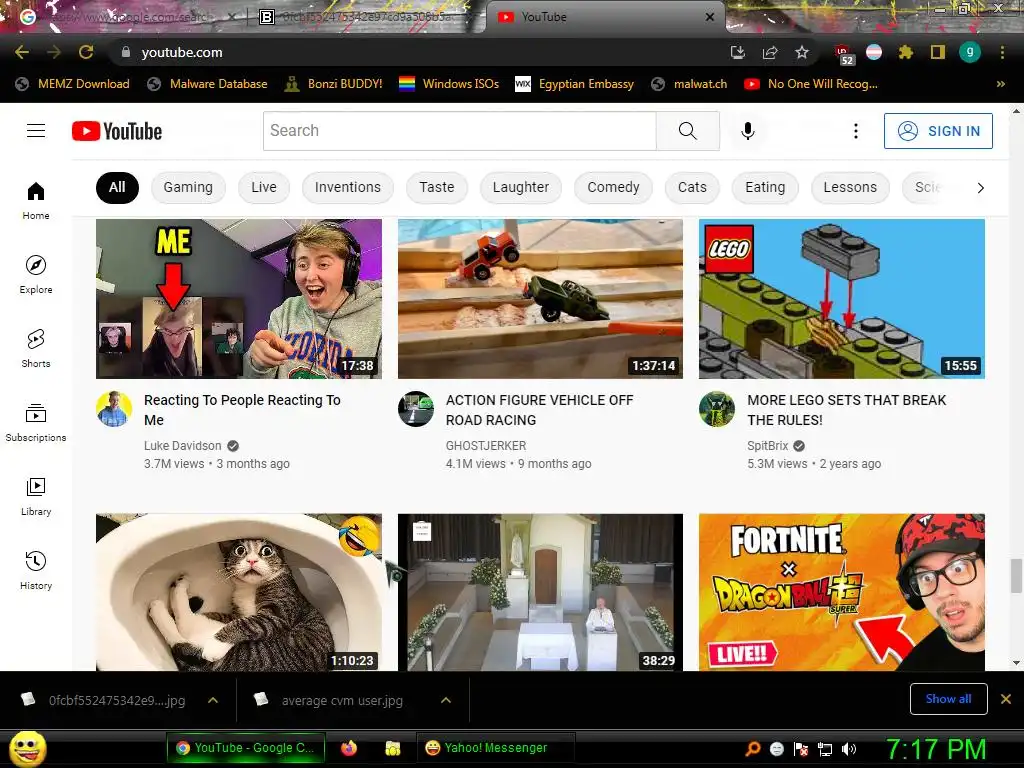Open the LEGO sets video thumbnail
1024x768 pixels.
pos(842,298)
